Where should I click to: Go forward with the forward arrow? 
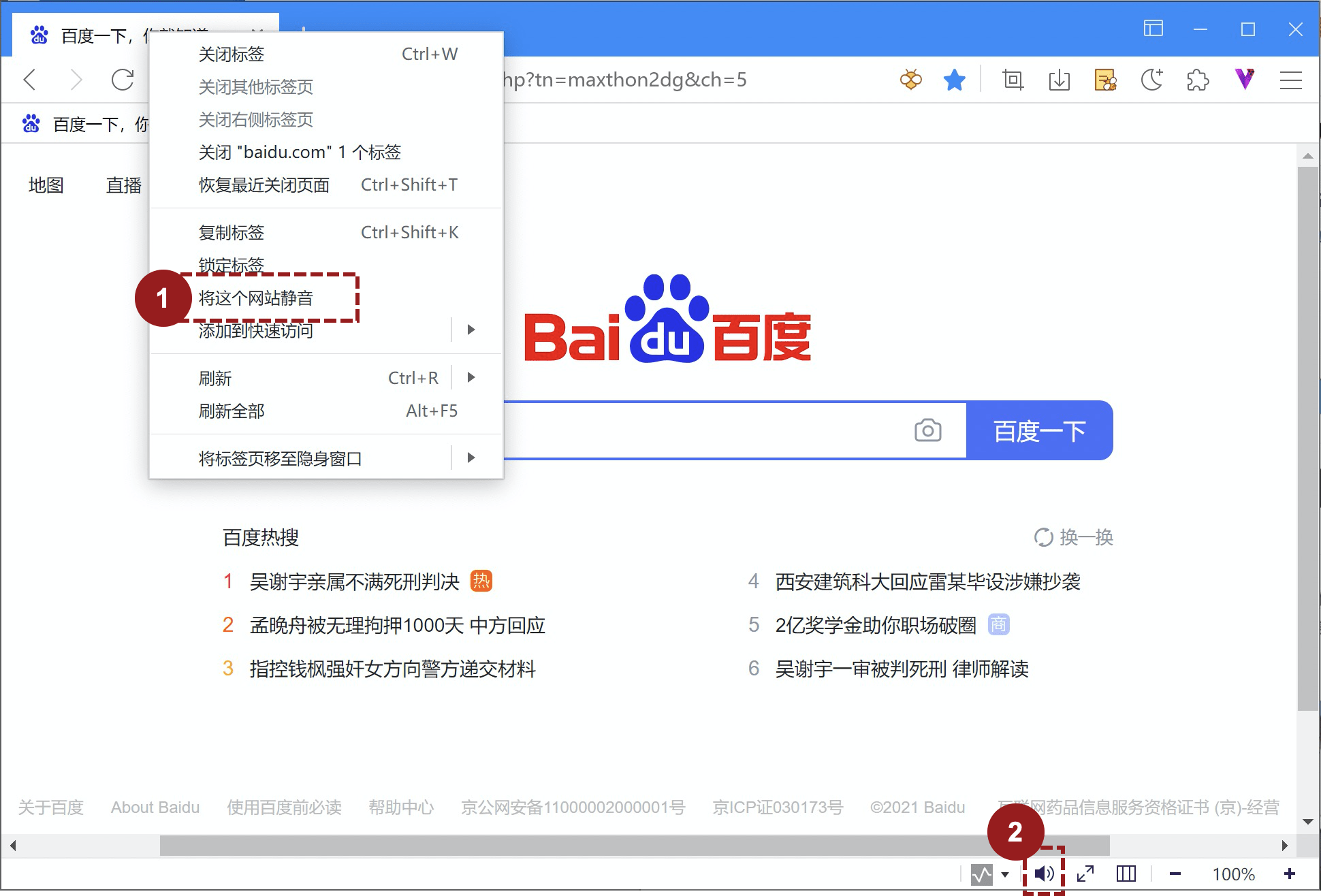[77, 80]
